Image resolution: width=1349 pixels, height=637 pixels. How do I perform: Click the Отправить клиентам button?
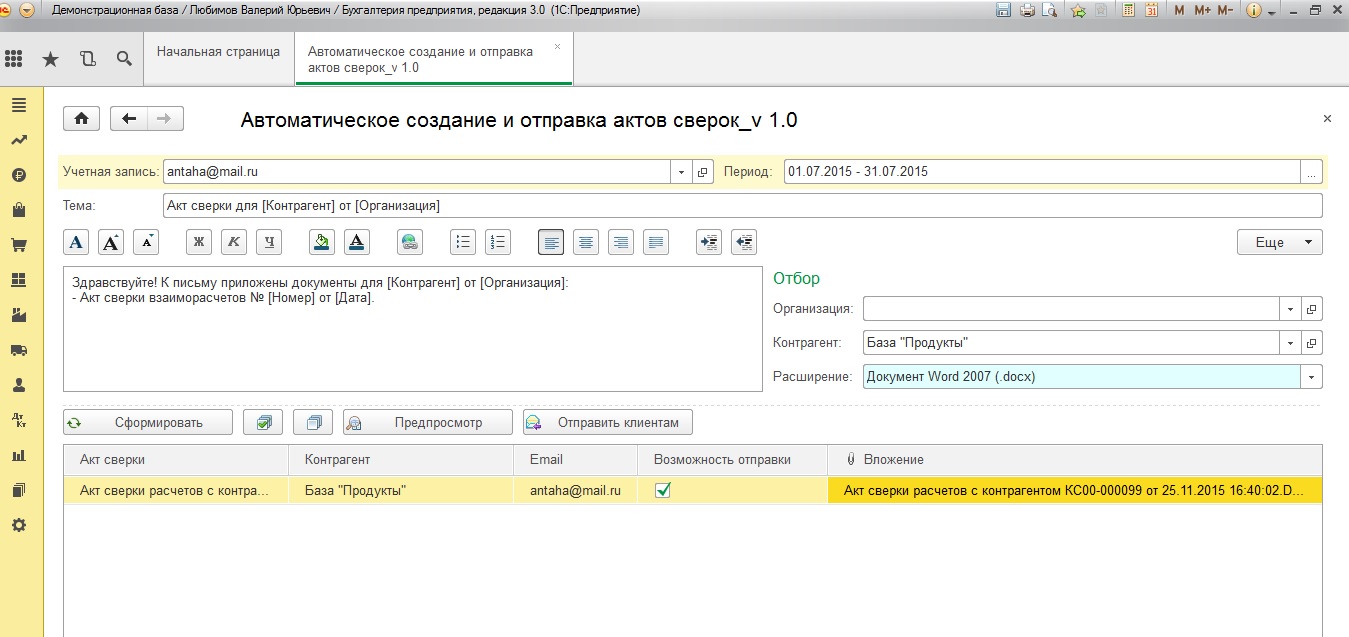coord(608,422)
